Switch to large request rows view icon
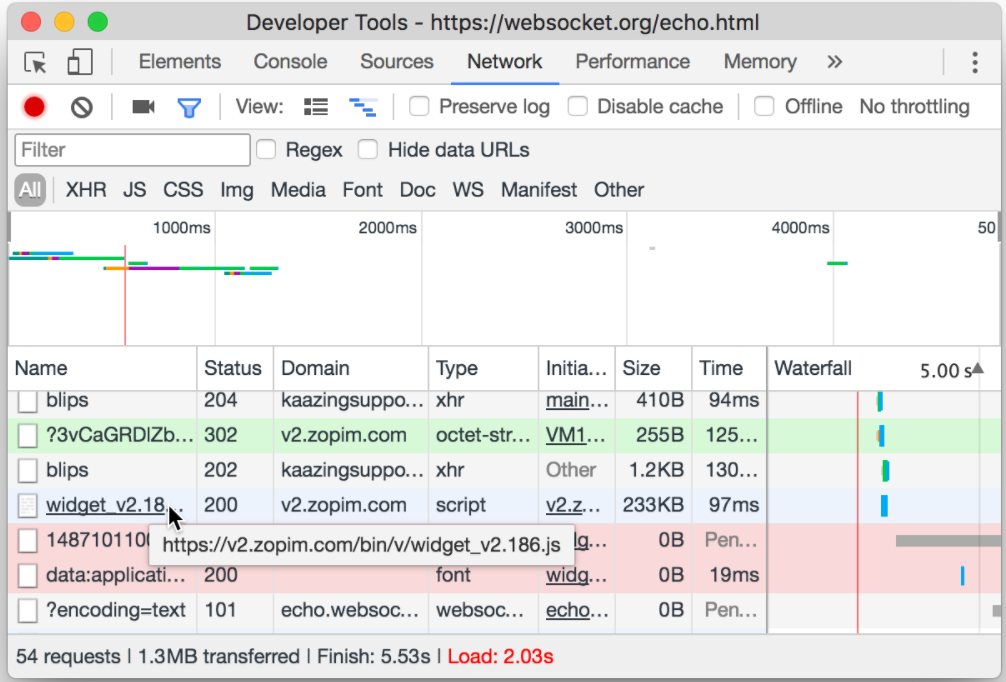This screenshot has height=682, width=1006. tap(316, 107)
